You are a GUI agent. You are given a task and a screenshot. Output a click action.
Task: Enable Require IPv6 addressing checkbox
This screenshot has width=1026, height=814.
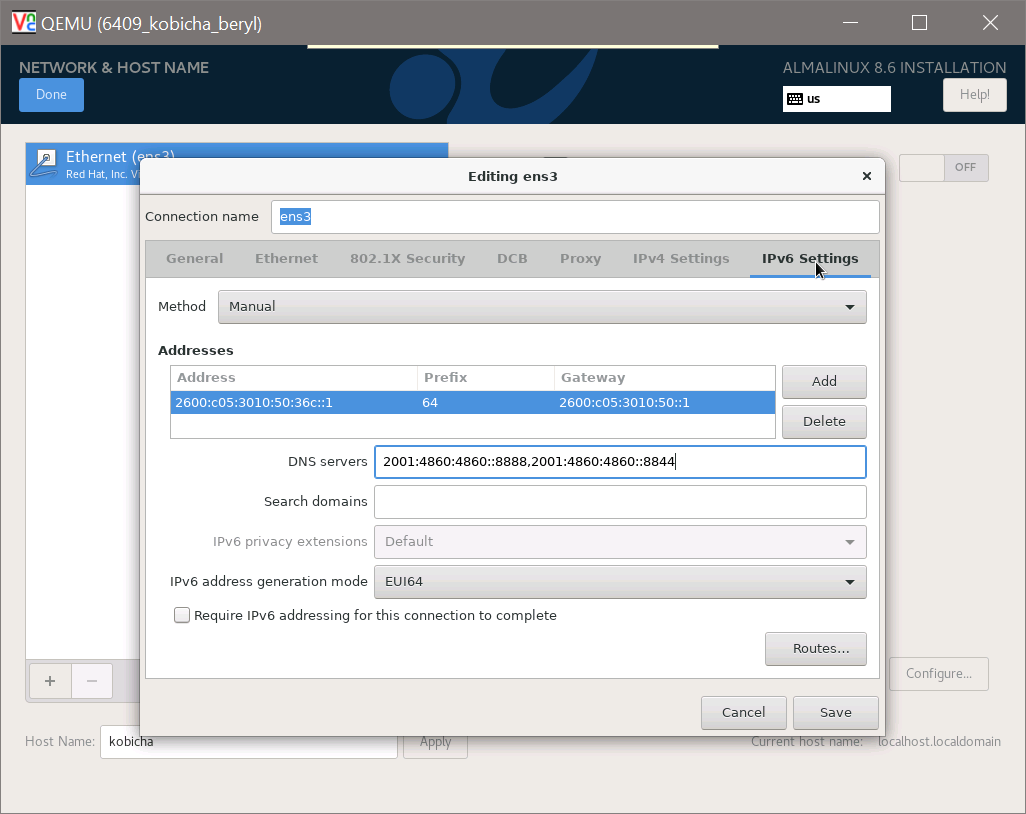[x=182, y=615]
